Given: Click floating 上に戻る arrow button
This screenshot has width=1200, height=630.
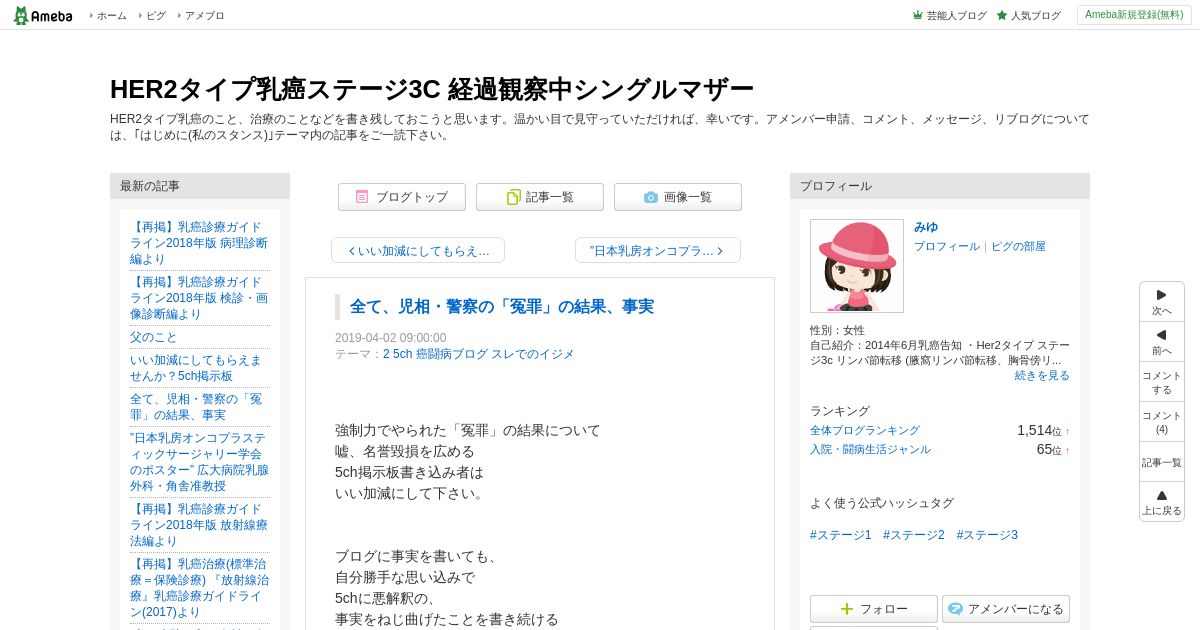Looking at the screenshot, I should tap(1162, 502).
